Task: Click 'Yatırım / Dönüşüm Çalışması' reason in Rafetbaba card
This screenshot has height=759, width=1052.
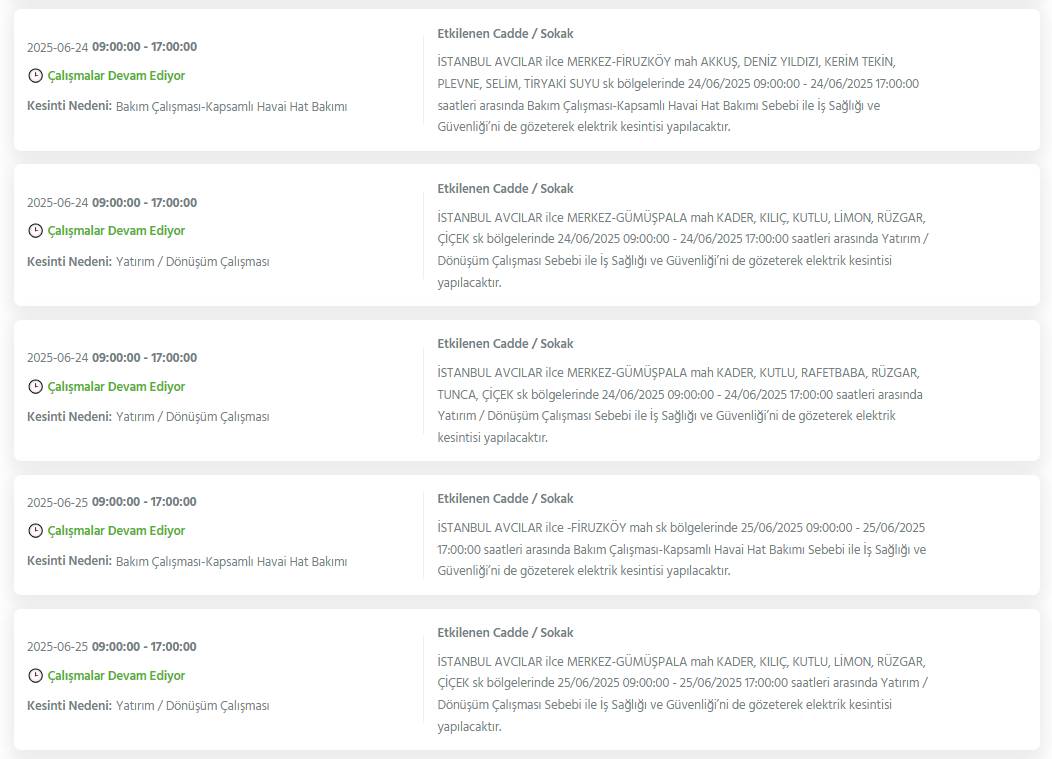Action: click(x=193, y=417)
